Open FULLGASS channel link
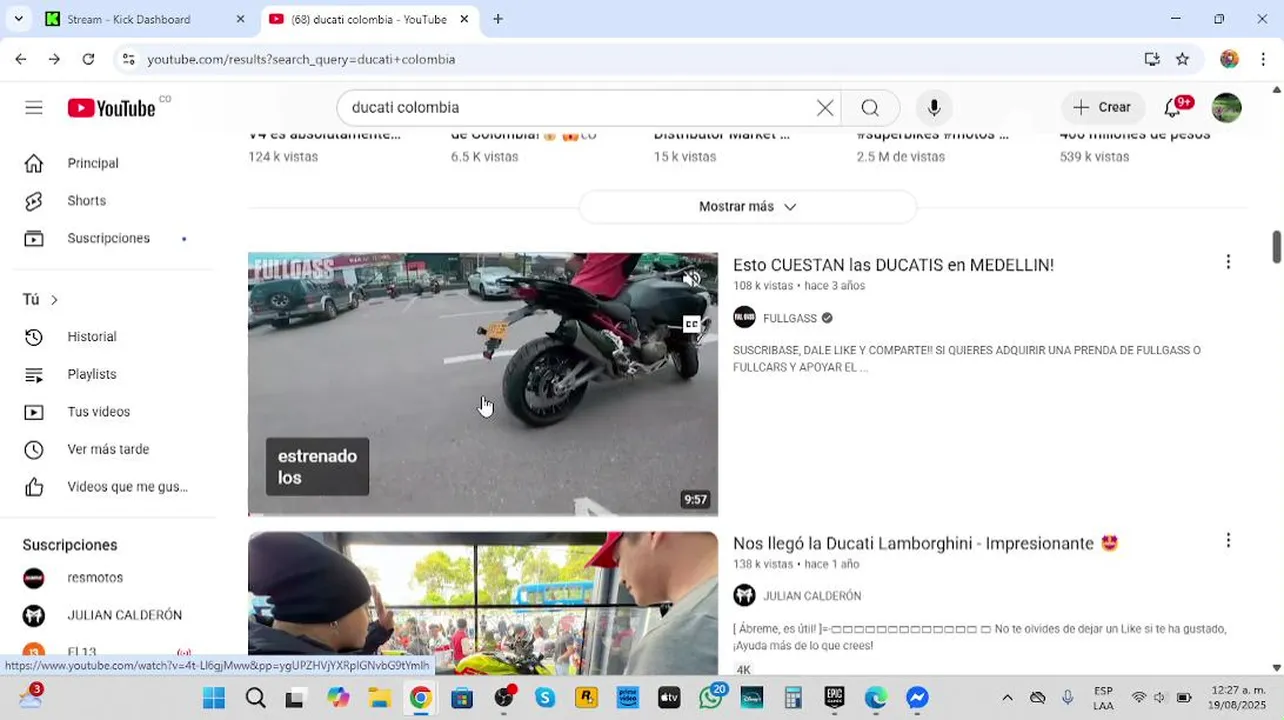 (790, 318)
